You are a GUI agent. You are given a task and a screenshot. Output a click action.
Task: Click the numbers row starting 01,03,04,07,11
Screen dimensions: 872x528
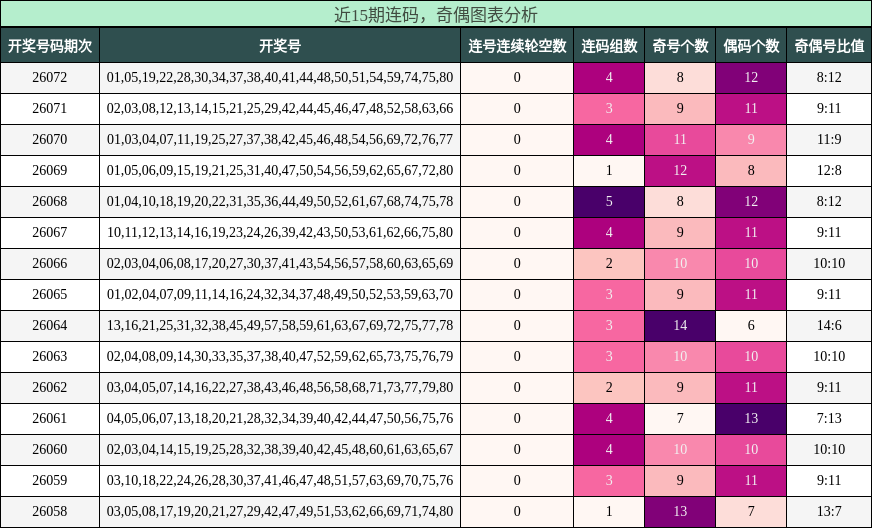tap(280, 140)
